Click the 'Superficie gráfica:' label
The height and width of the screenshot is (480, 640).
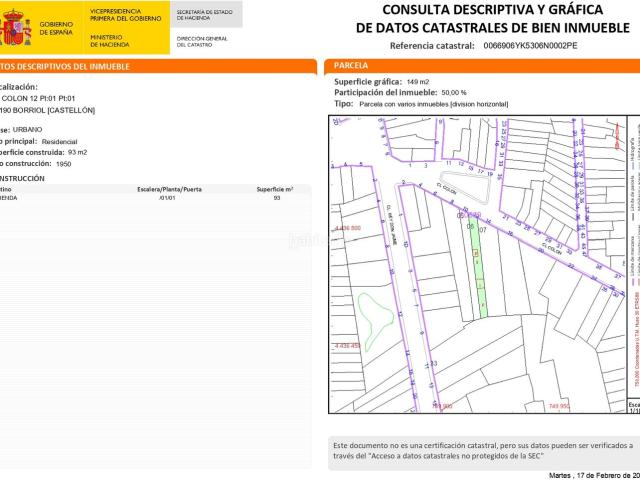[368, 82]
